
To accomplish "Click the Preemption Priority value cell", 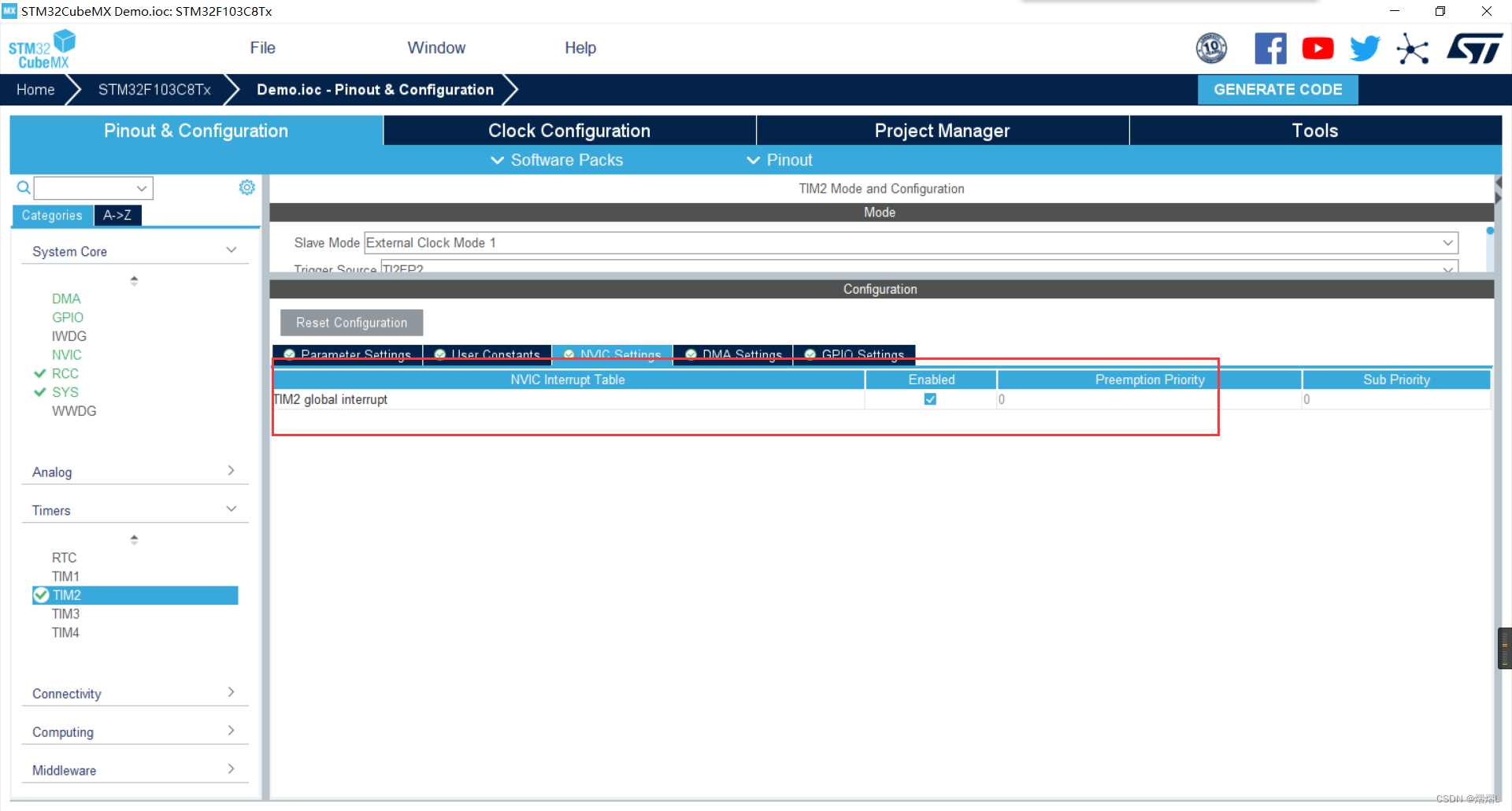I will click(x=1149, y=399).
